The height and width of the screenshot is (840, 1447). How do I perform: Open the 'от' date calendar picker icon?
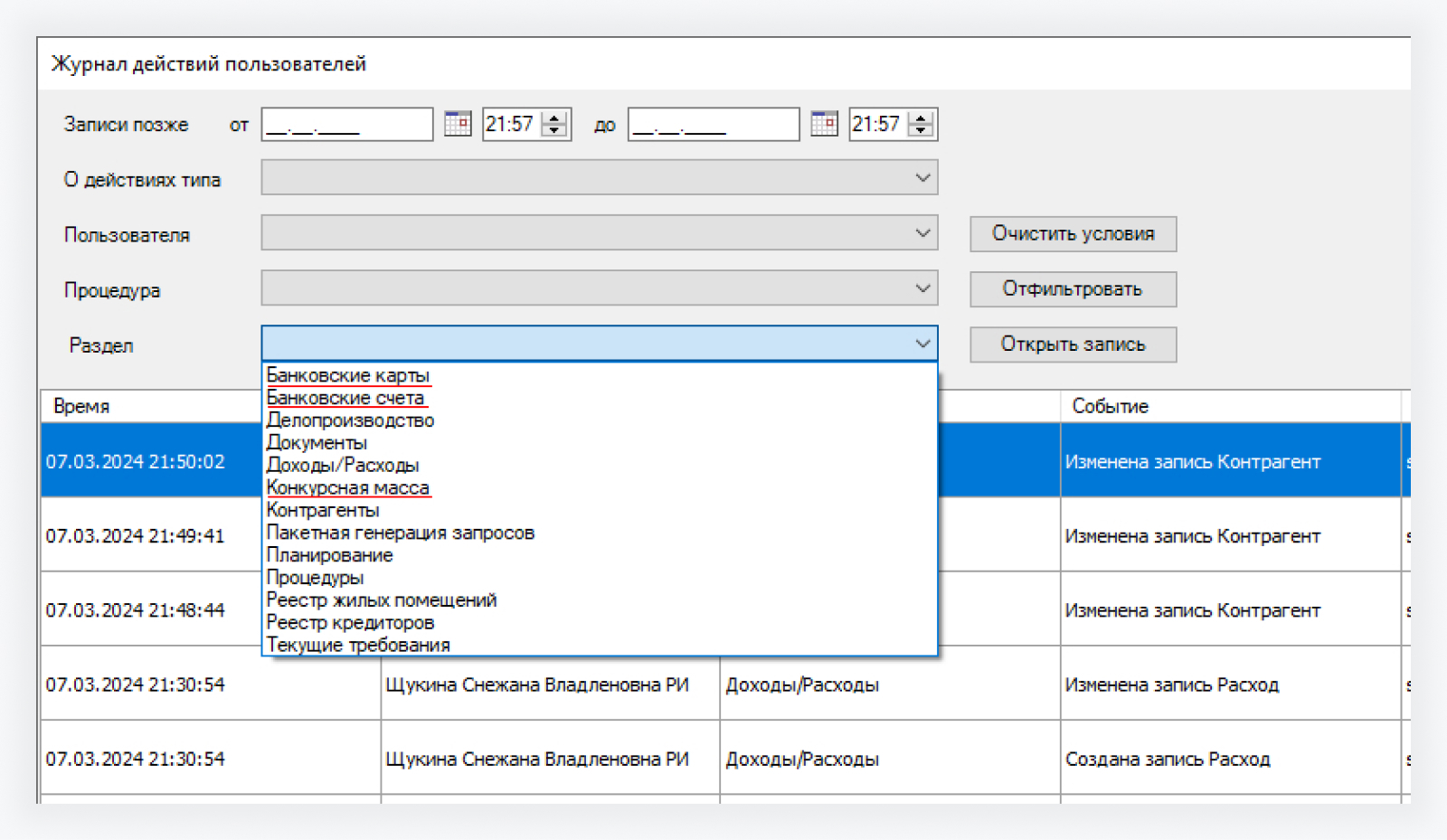(458, 123)
